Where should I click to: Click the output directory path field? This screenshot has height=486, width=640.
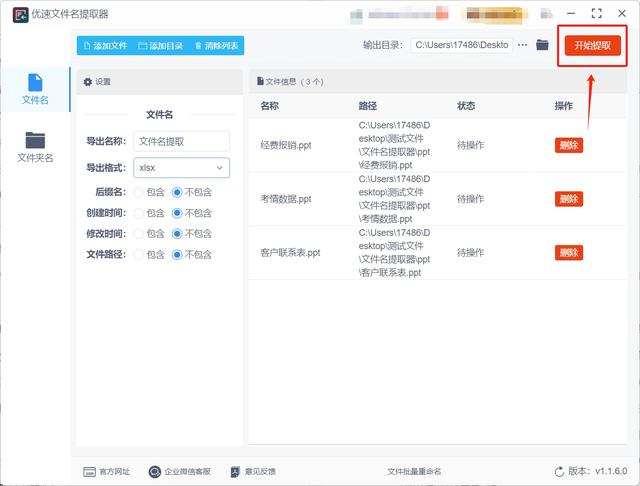pos(462,45)
